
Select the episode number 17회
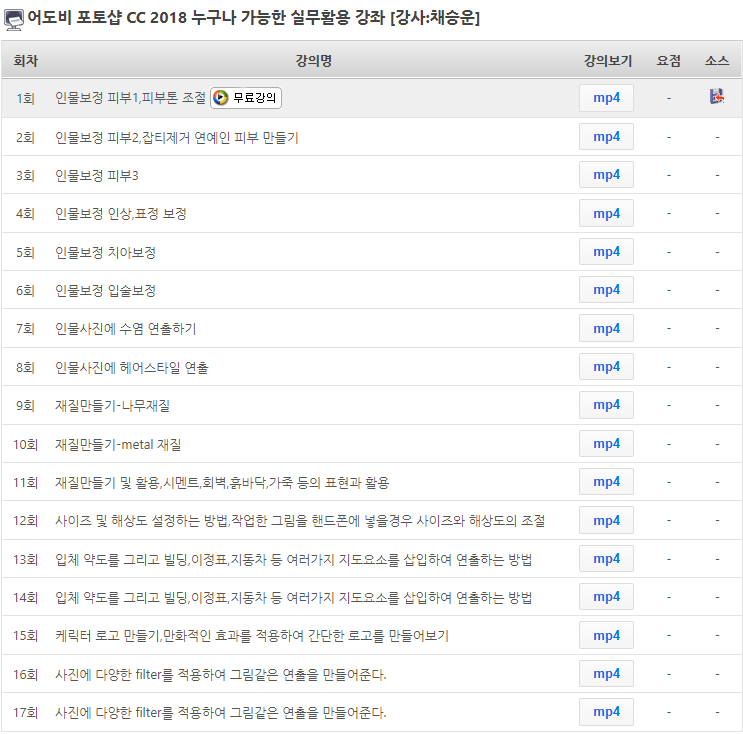[x=26, y=713]
